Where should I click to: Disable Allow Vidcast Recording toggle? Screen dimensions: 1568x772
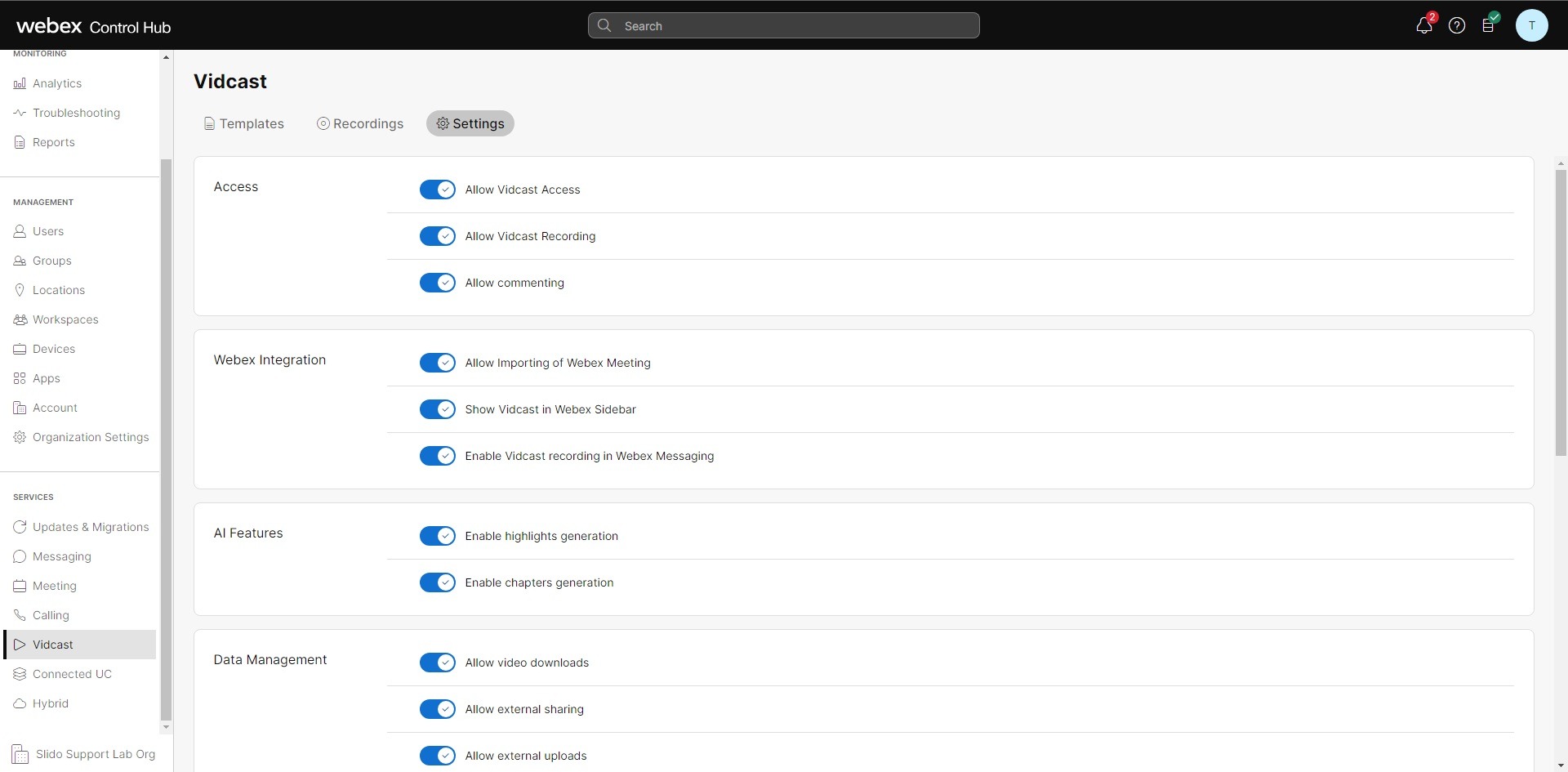click(x=437, y=236)
